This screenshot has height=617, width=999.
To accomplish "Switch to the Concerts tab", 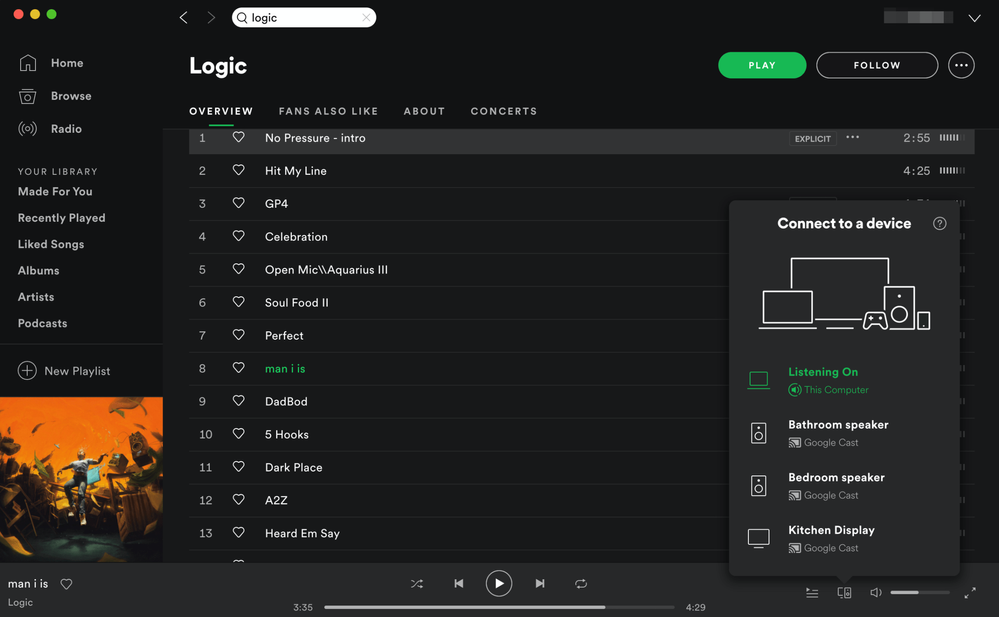I will (503, 111).
